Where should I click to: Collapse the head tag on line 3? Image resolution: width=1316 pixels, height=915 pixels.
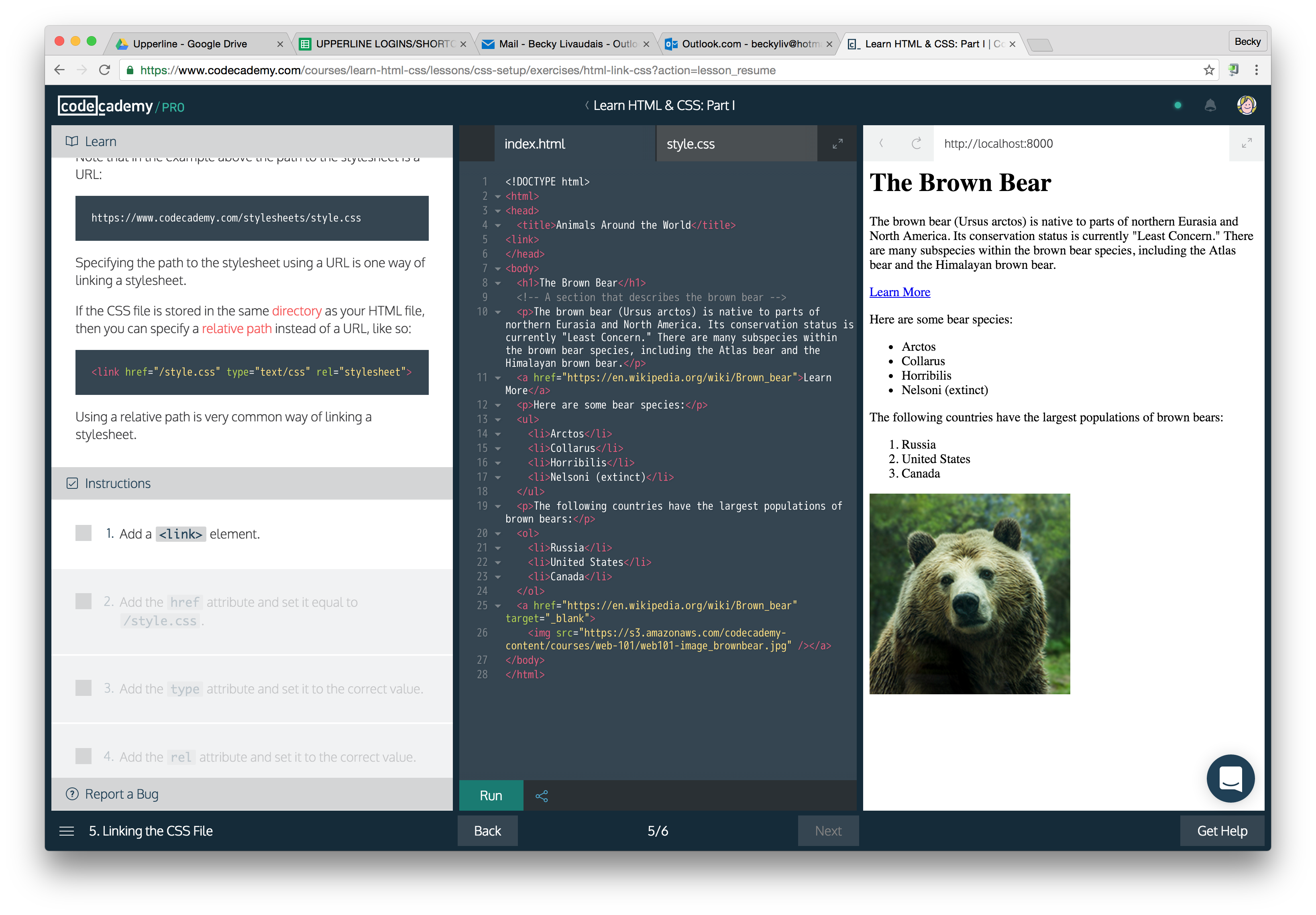(497, 211)
